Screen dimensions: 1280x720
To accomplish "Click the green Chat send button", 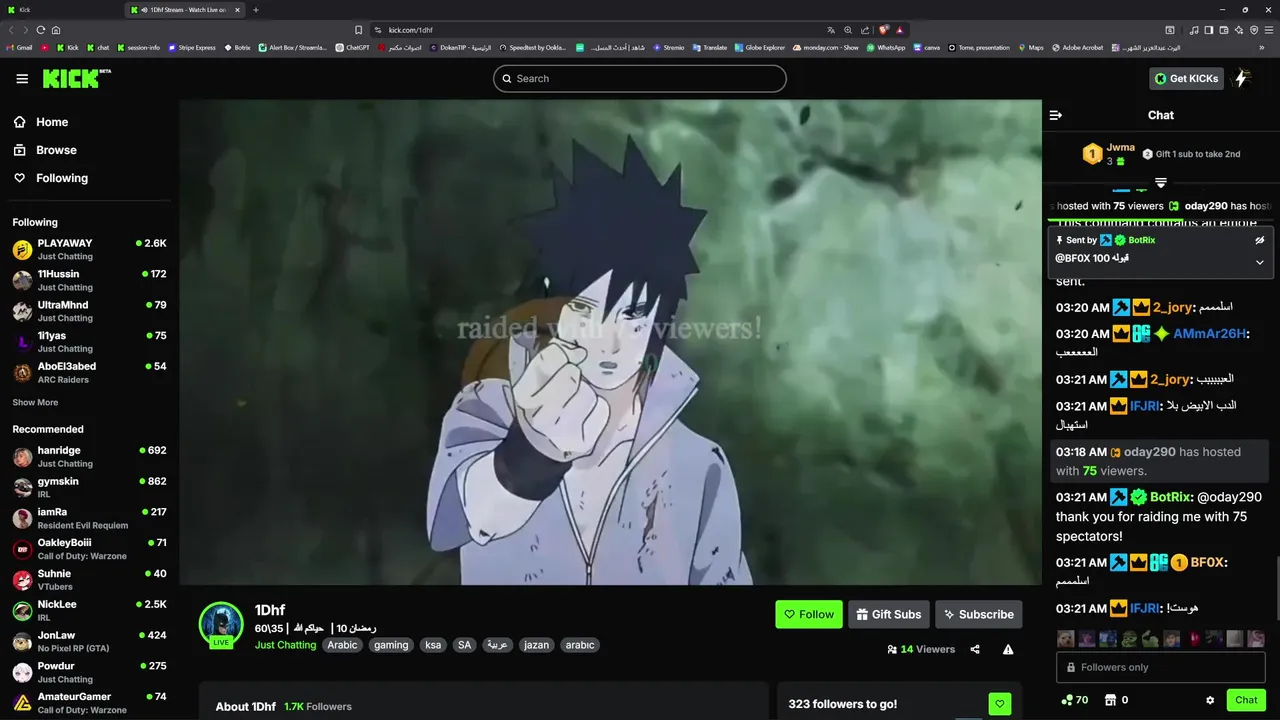I will pos(1246,700).
